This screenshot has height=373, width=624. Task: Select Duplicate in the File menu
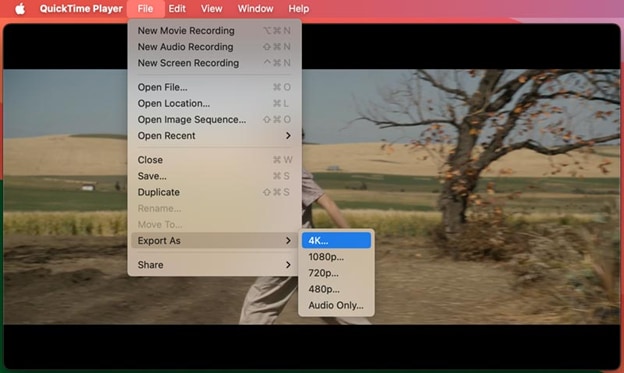click(214, 192)
